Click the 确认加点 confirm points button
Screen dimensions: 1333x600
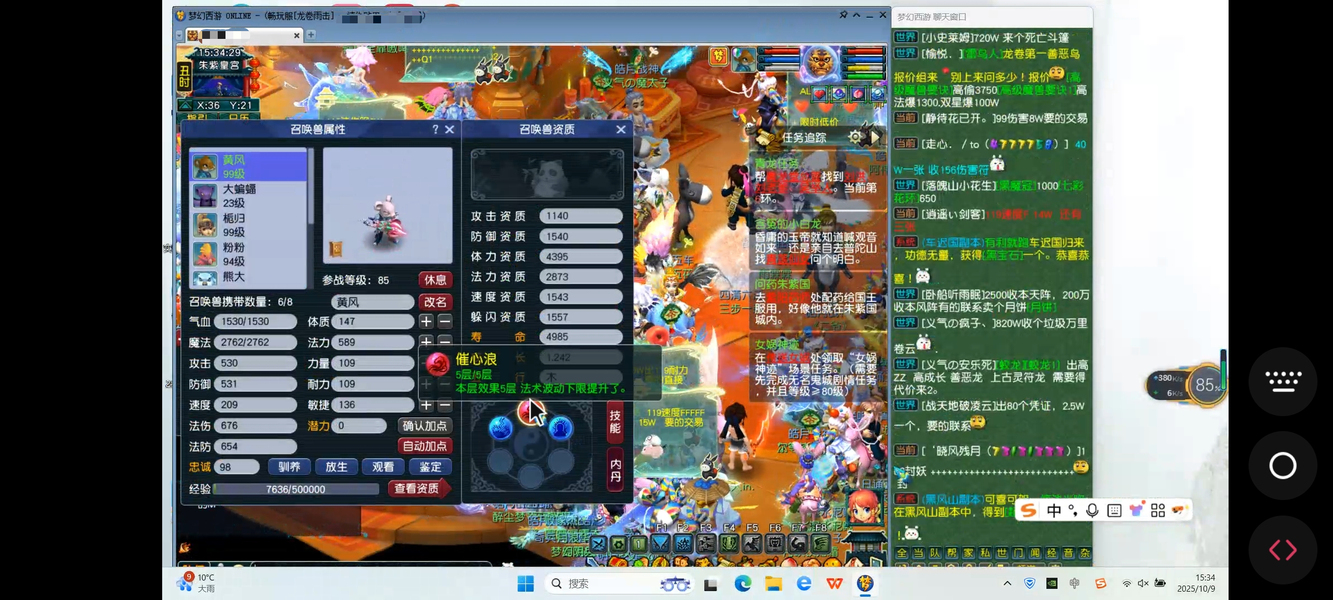(x=425, y=426)
